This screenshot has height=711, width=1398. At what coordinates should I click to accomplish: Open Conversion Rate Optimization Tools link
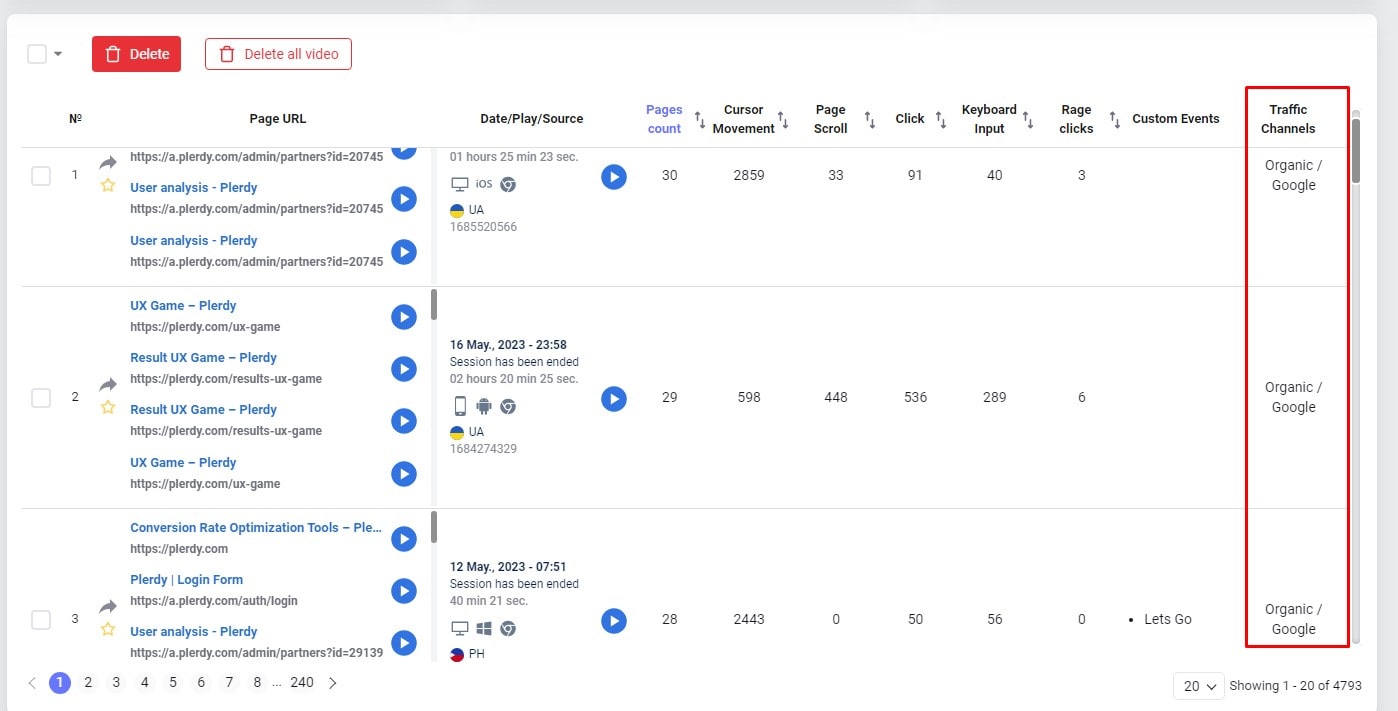256,527
